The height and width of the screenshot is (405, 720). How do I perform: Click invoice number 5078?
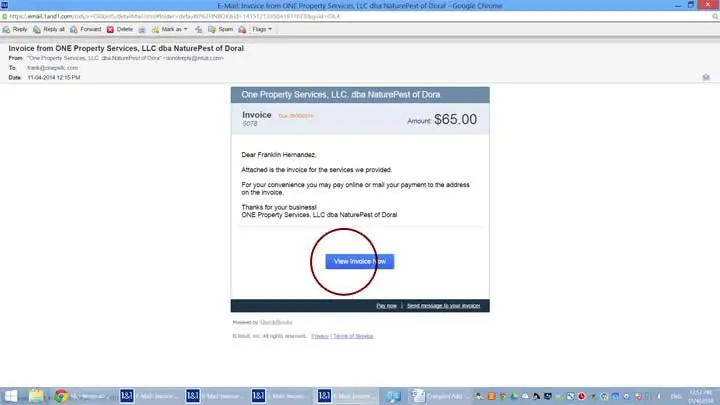point(250,124)
